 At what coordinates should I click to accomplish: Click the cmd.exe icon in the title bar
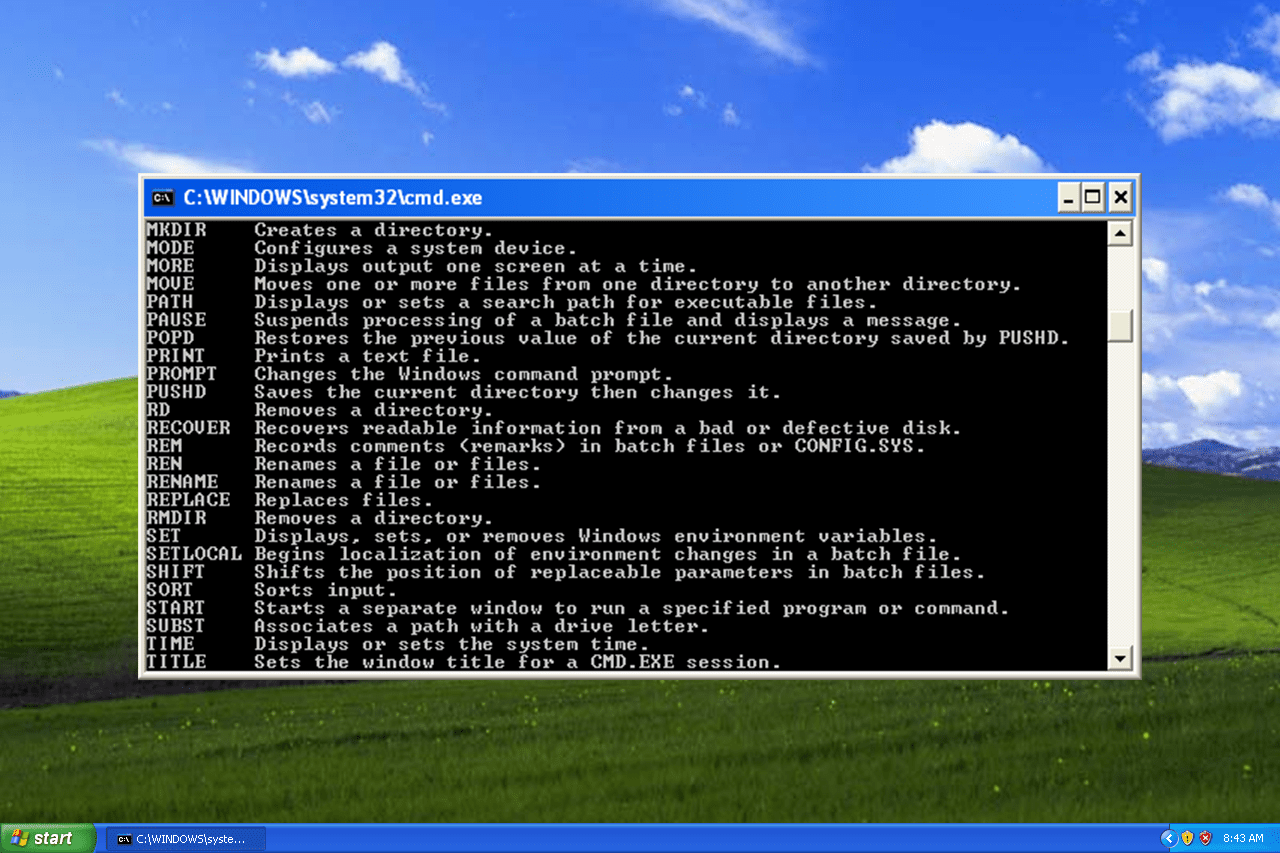(162, 198)
